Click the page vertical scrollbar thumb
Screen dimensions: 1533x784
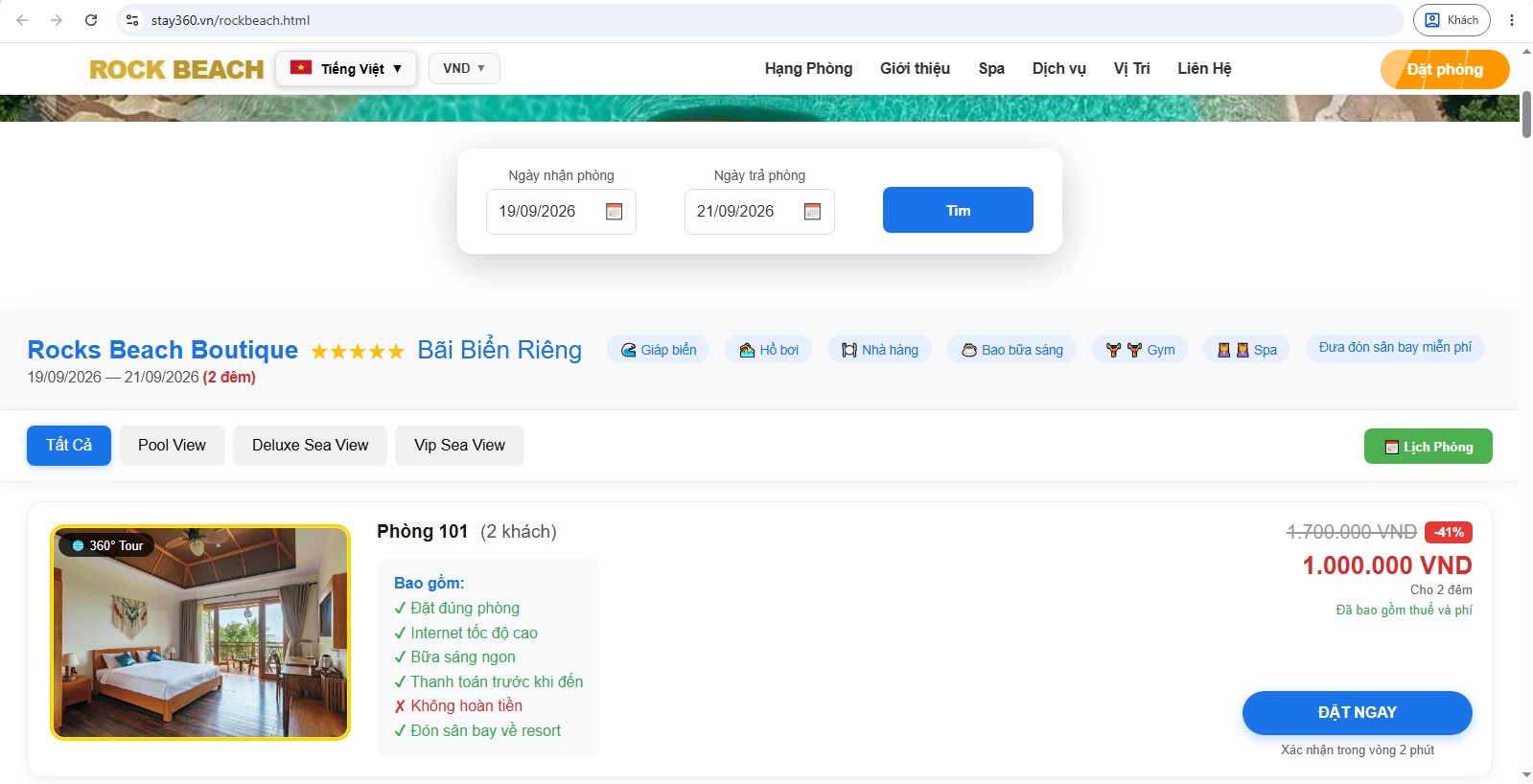point(1526,116)
